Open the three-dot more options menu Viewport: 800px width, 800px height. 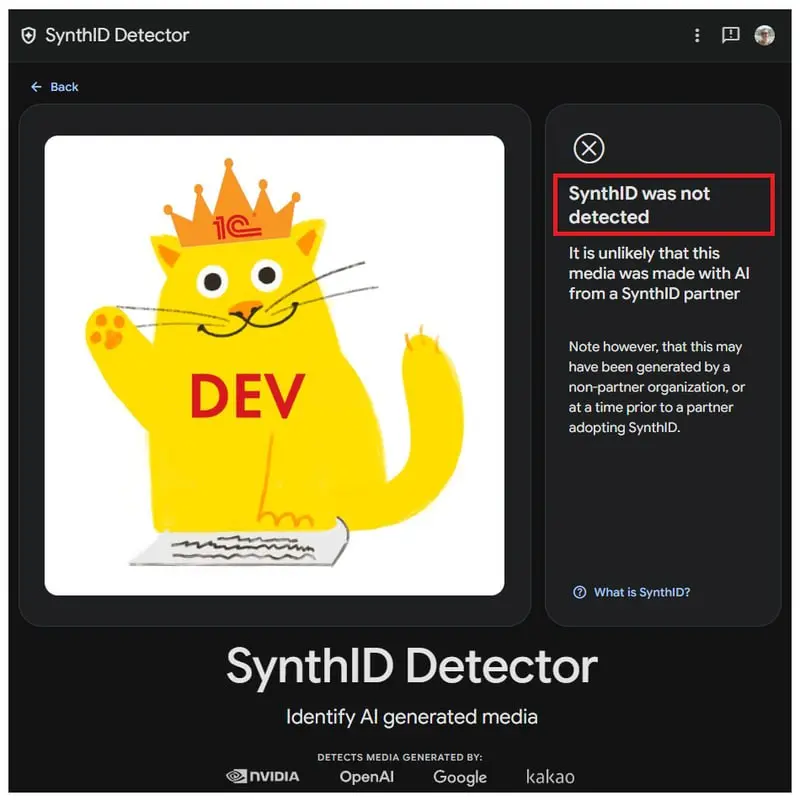click(x=697, y=35)
